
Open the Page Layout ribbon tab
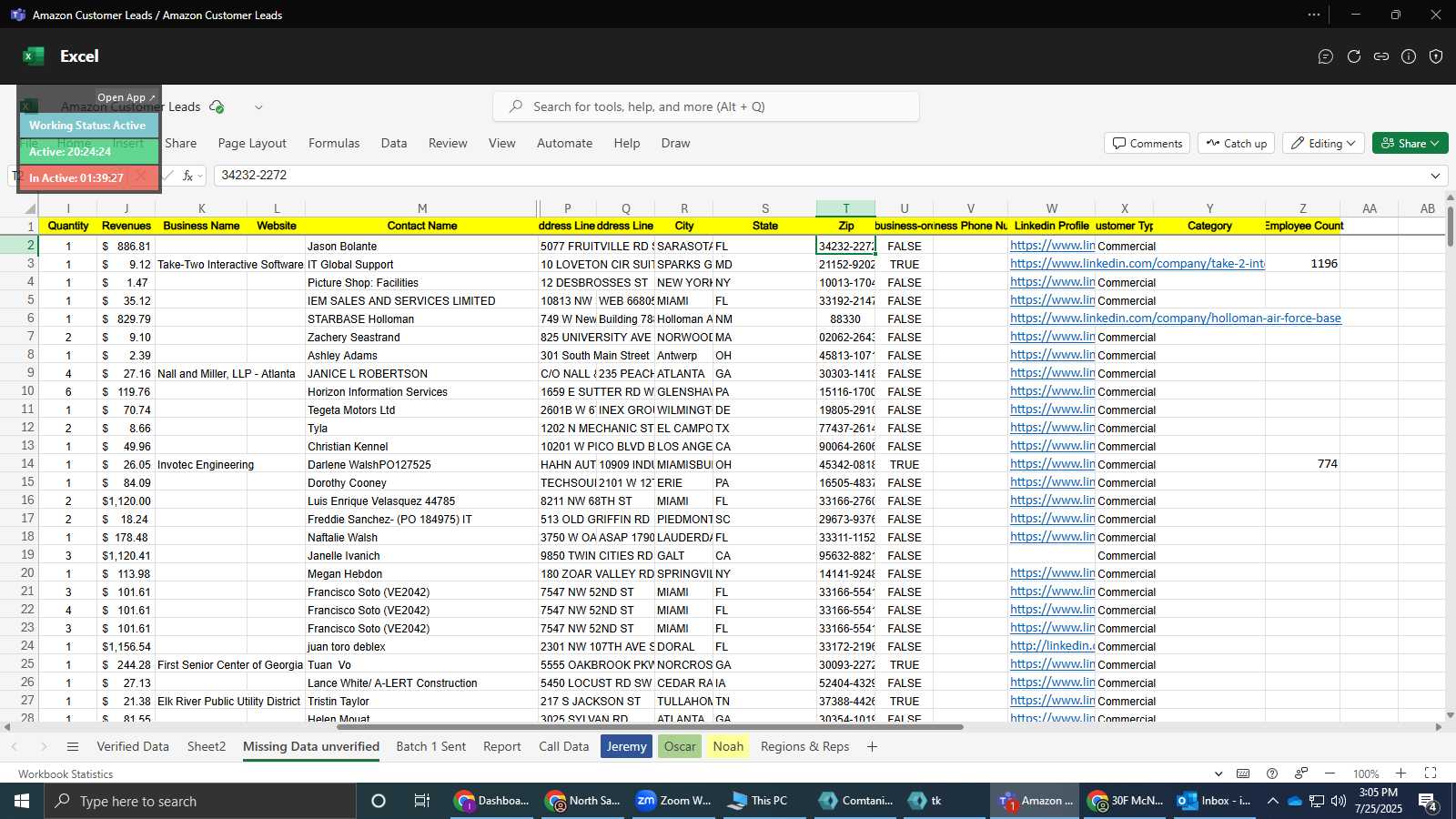click(x=252, y=143)
